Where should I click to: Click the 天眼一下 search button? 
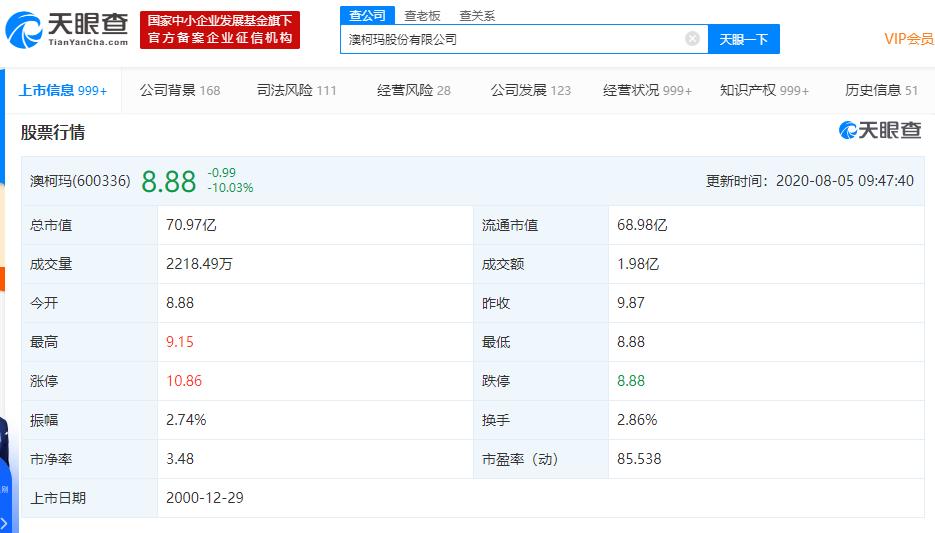[744, 39]
